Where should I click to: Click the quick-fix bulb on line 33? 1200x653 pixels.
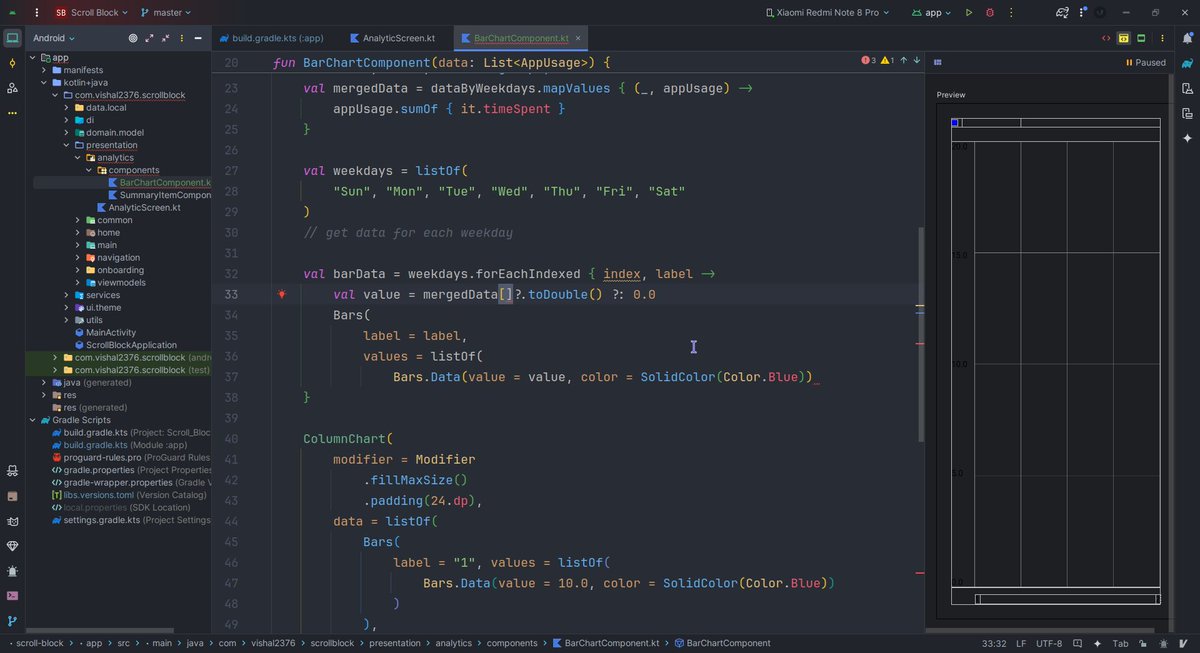coord(282,294)
